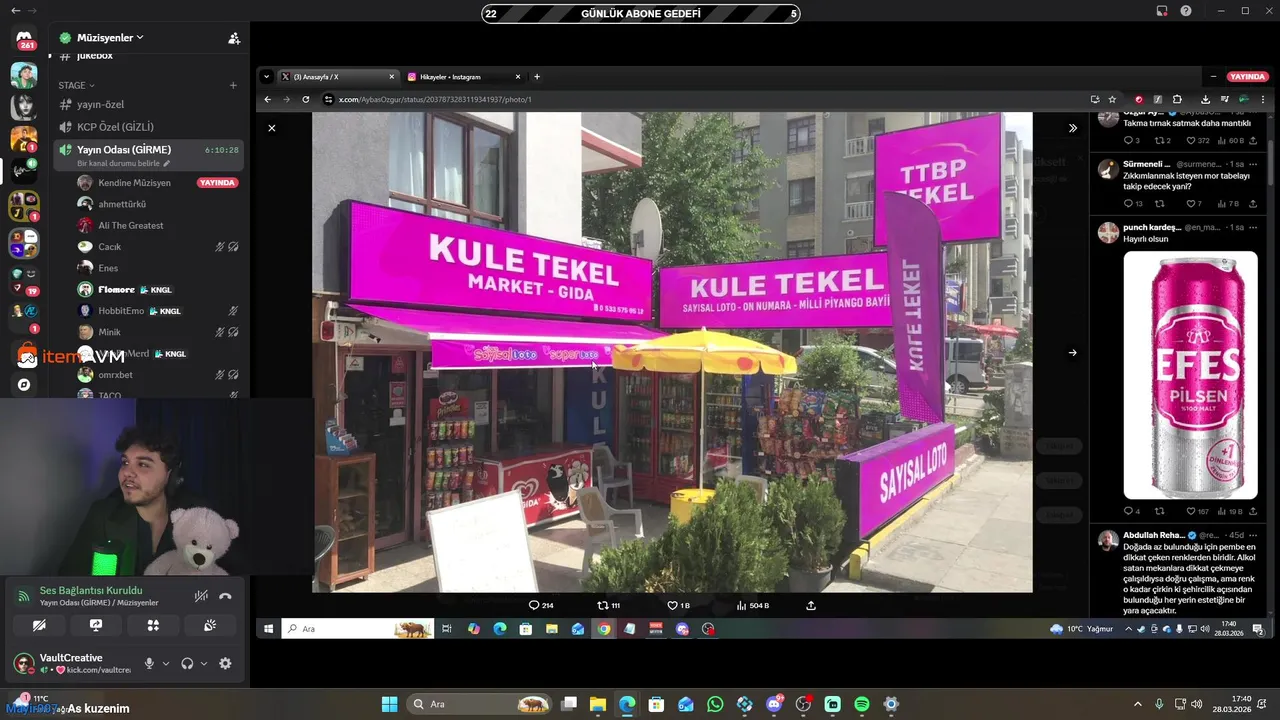Viewport: 1280px width, 720px height.
Task: Open the inner Windows Start button
Action: click(268, 629)
